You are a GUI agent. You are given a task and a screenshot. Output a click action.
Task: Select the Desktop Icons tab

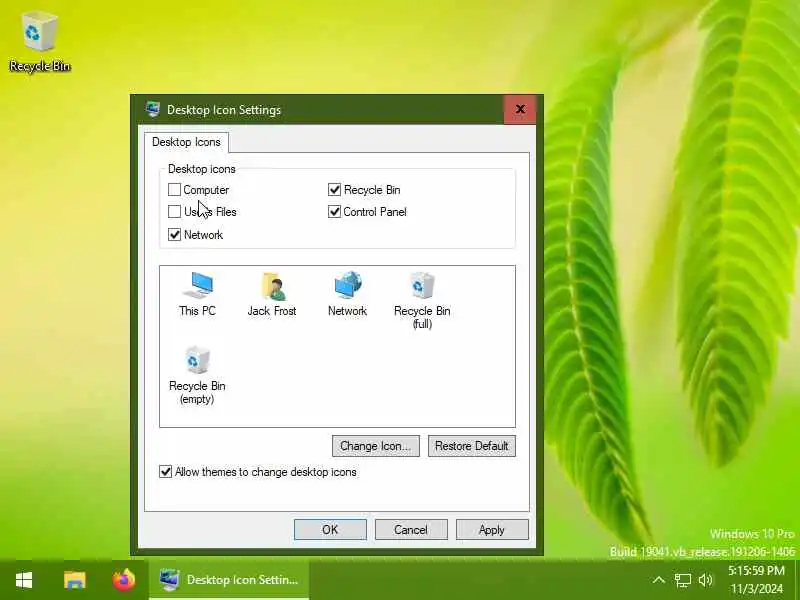(x=186, y=142)
